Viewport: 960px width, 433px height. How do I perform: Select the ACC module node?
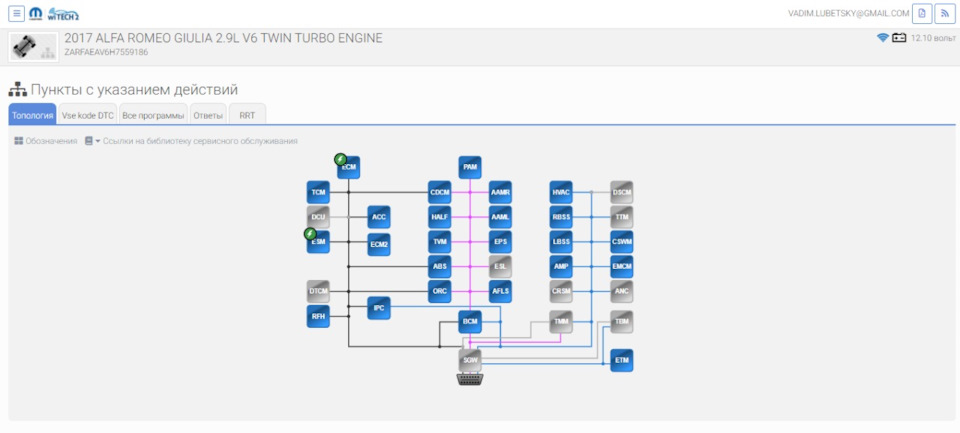tap(379, 217)
